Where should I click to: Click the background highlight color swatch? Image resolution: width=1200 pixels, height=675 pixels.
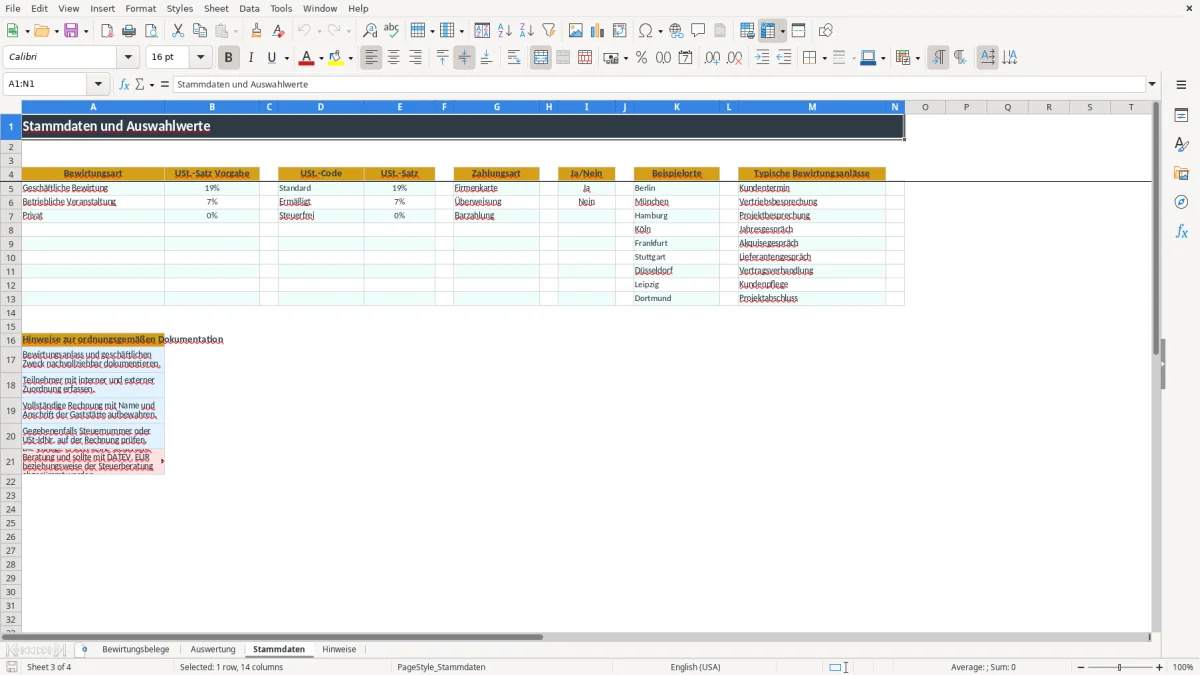coord(337,58)
